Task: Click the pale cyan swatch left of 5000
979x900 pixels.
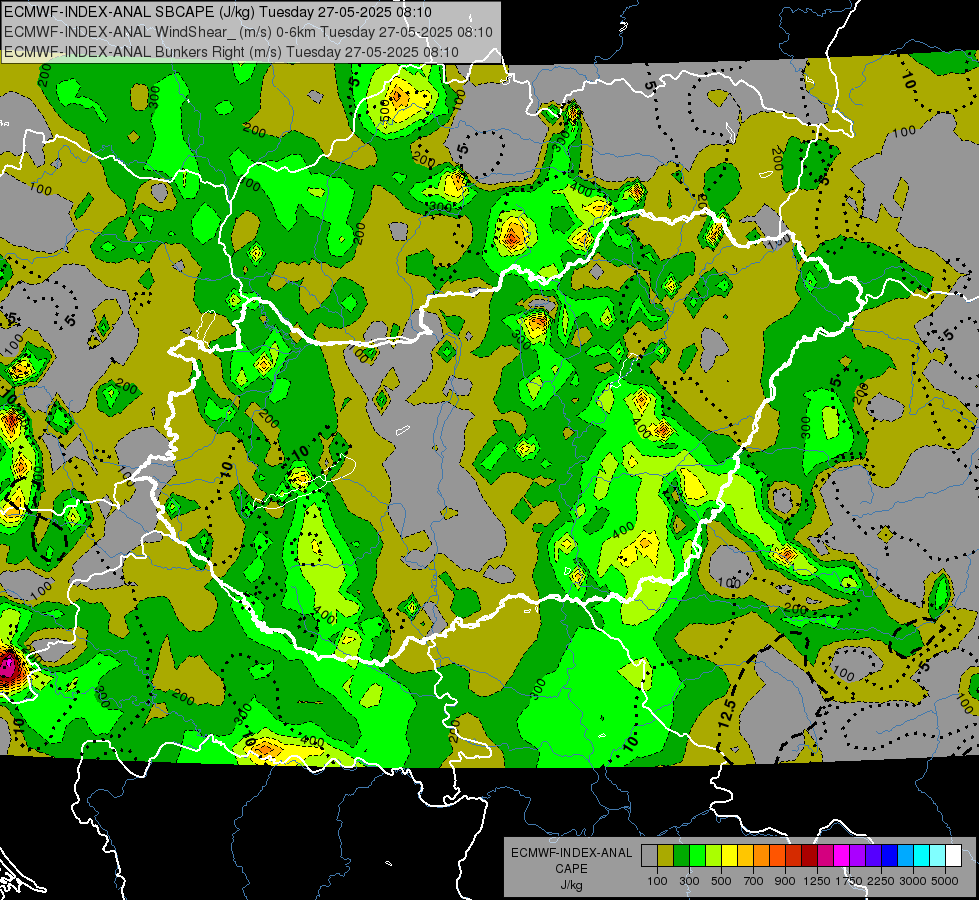Action: tap(938, 856)
